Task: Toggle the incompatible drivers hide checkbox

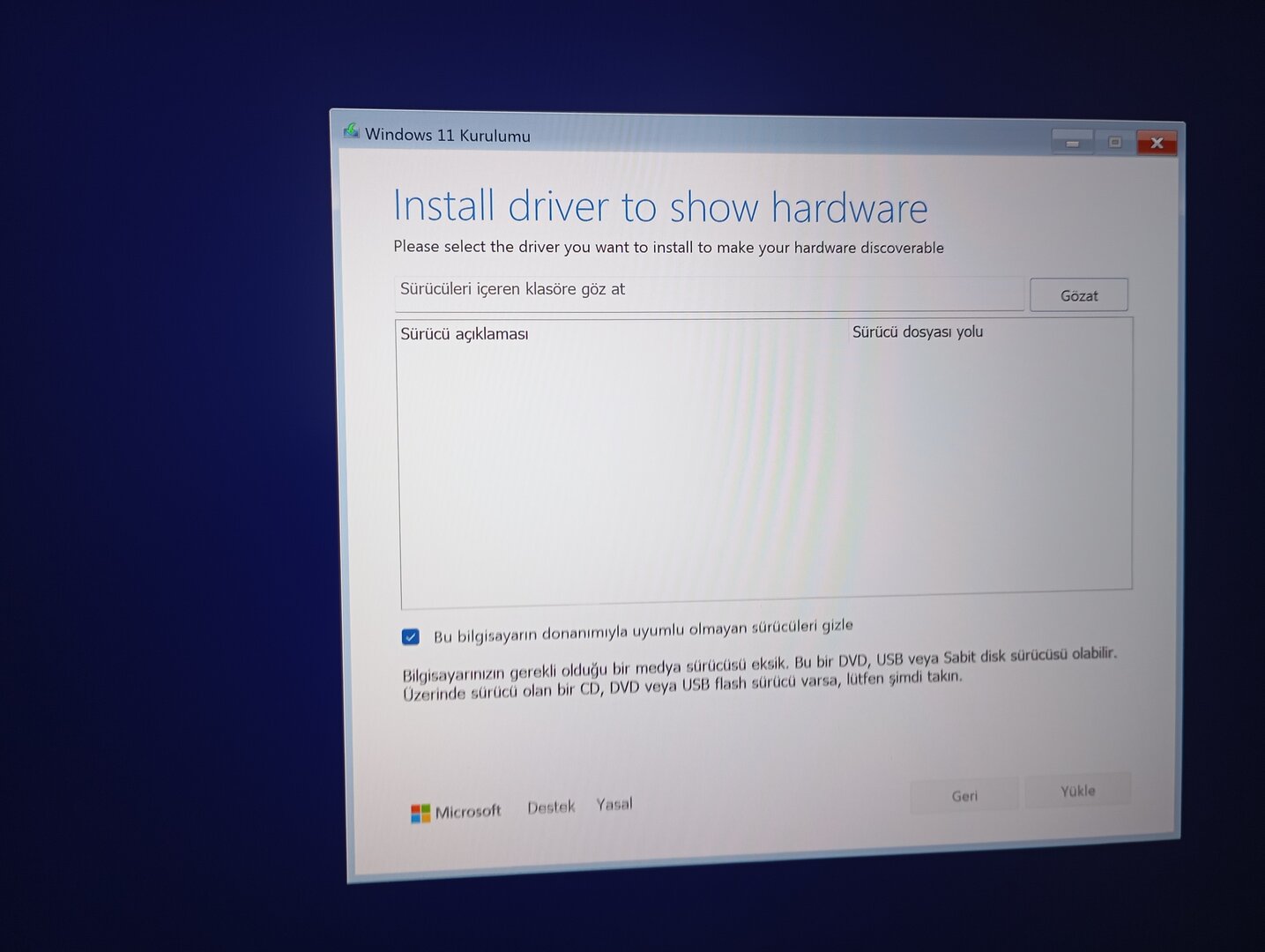Action: point(411,636)
